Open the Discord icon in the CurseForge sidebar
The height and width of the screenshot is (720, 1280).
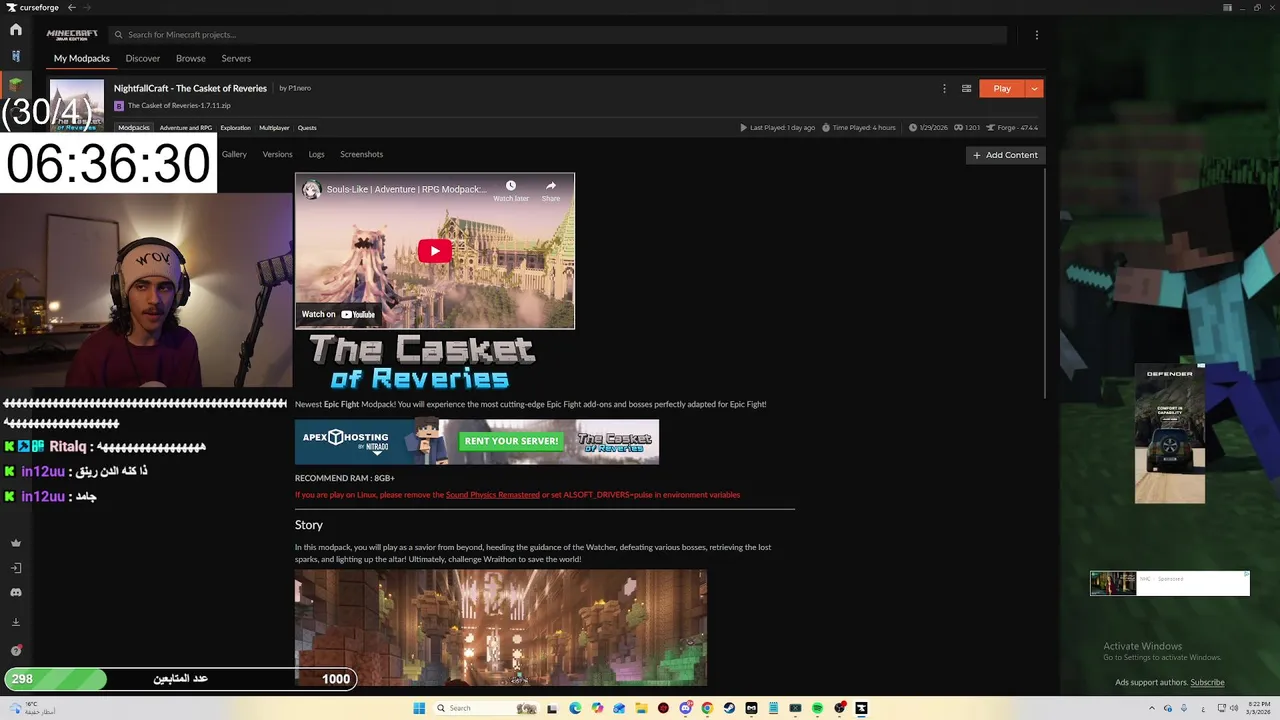click(x=16, y=592)
